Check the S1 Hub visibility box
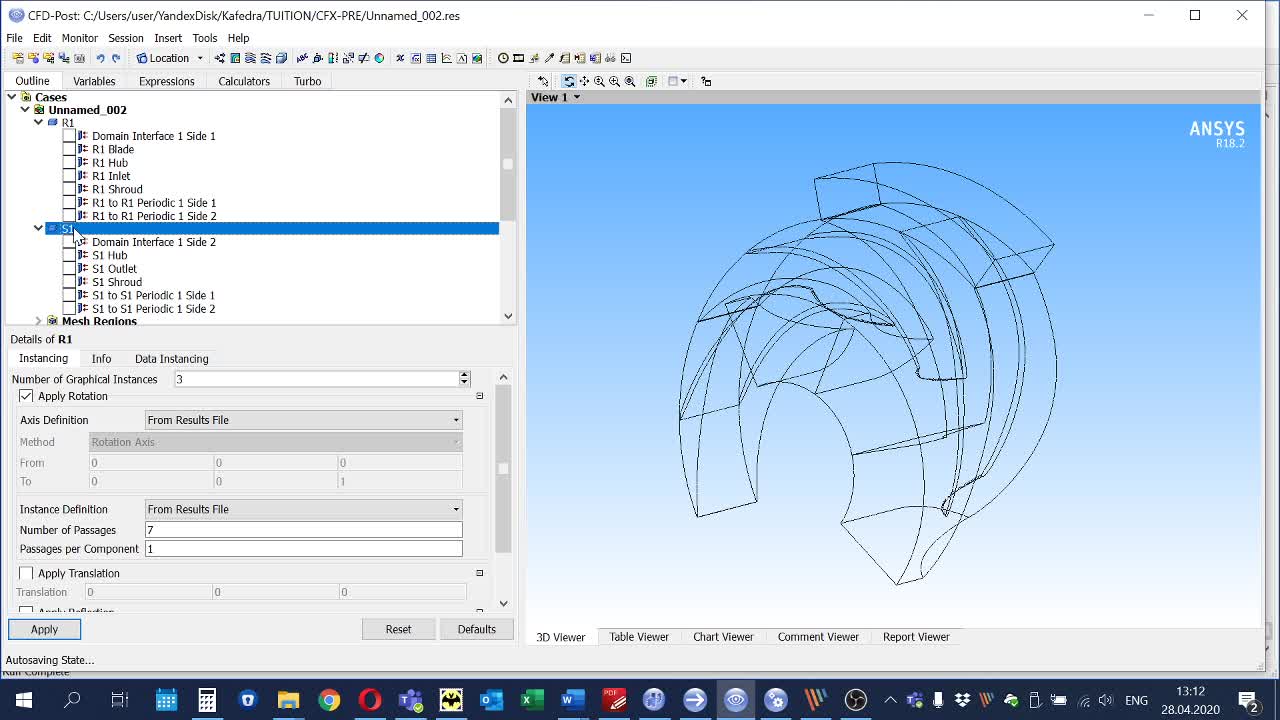The height and width of the screenshot is (720, 1280). [69, 255]
